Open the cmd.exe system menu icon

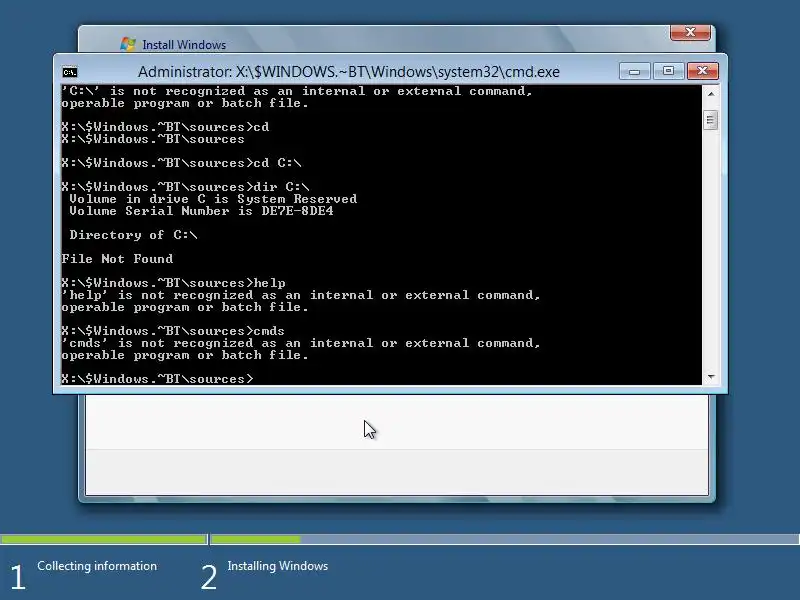click(x=70, y=72)
